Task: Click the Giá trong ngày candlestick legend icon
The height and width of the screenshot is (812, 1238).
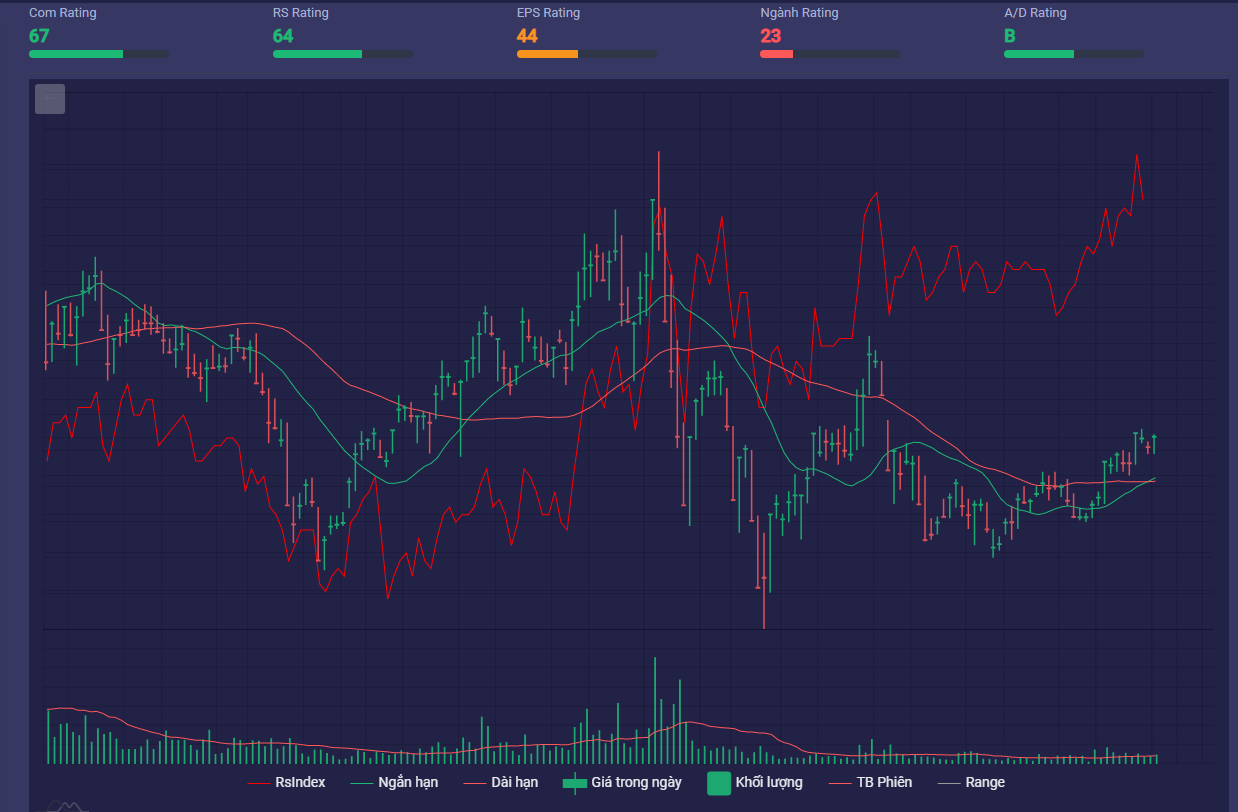Action: 575,783
